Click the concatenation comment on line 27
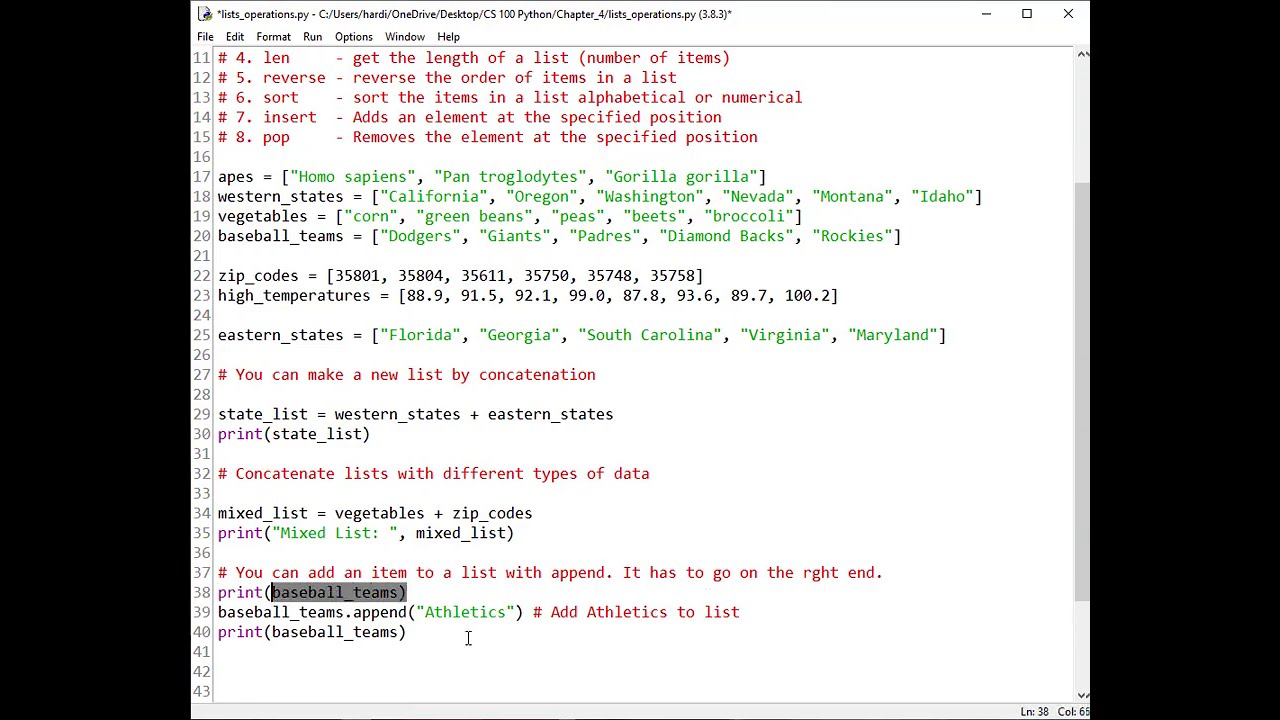Image resolution: width=1280 pixels, height=720 pixels. (407, 375)
